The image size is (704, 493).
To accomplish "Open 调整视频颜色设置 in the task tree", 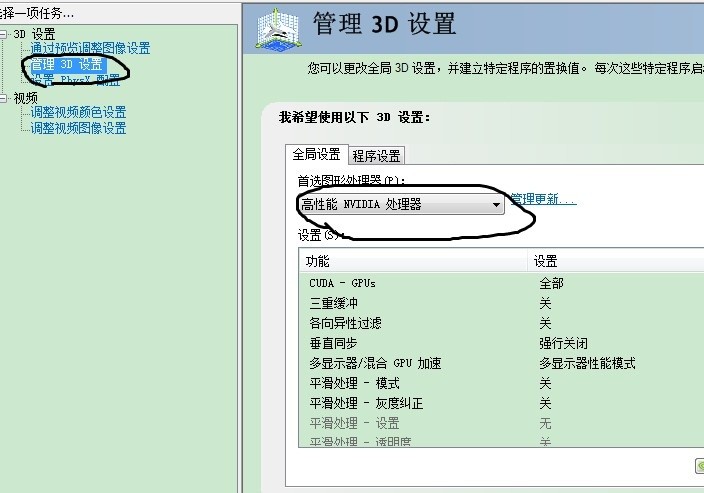I will [78, 112].
